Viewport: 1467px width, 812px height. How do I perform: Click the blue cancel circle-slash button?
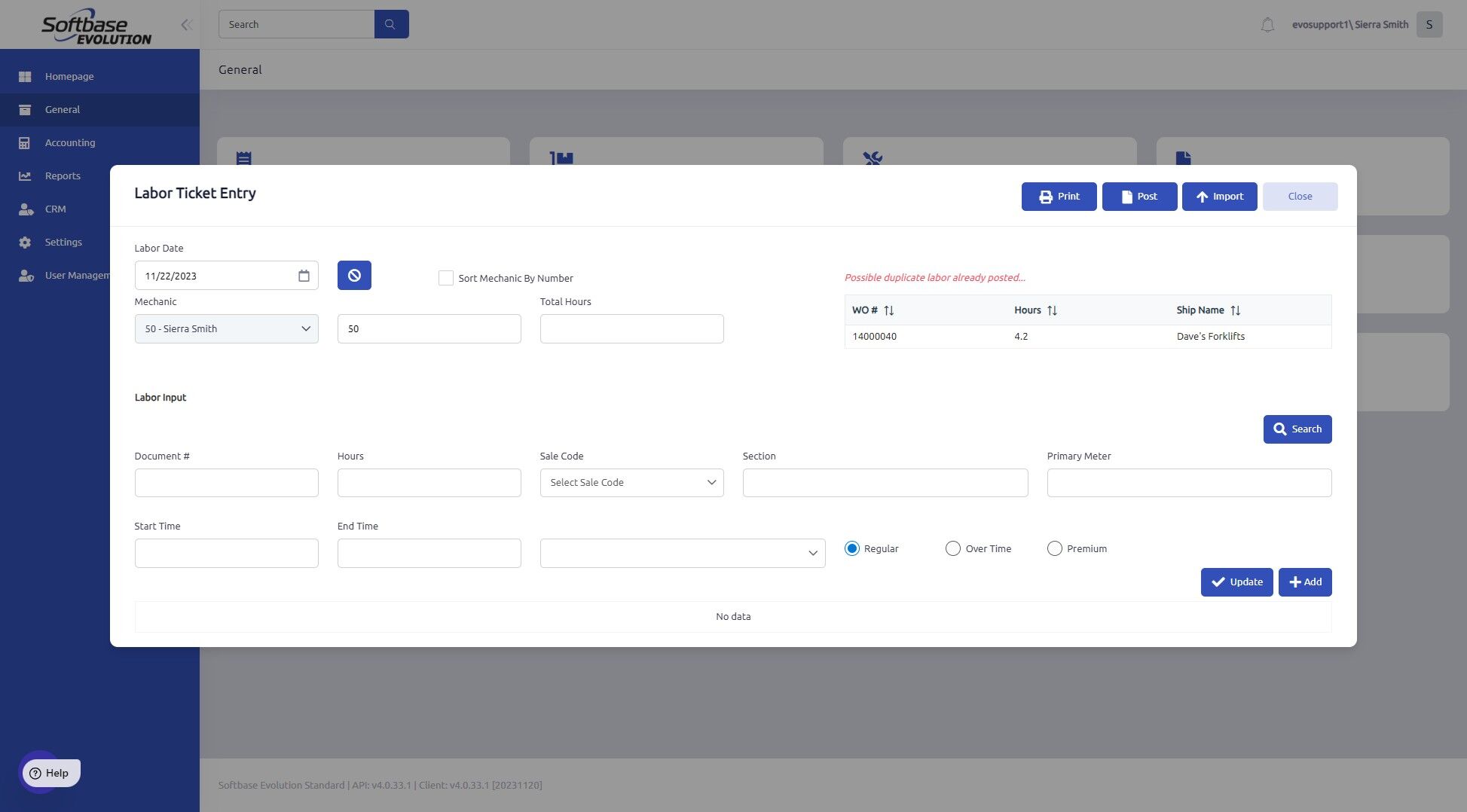[354, 275]
